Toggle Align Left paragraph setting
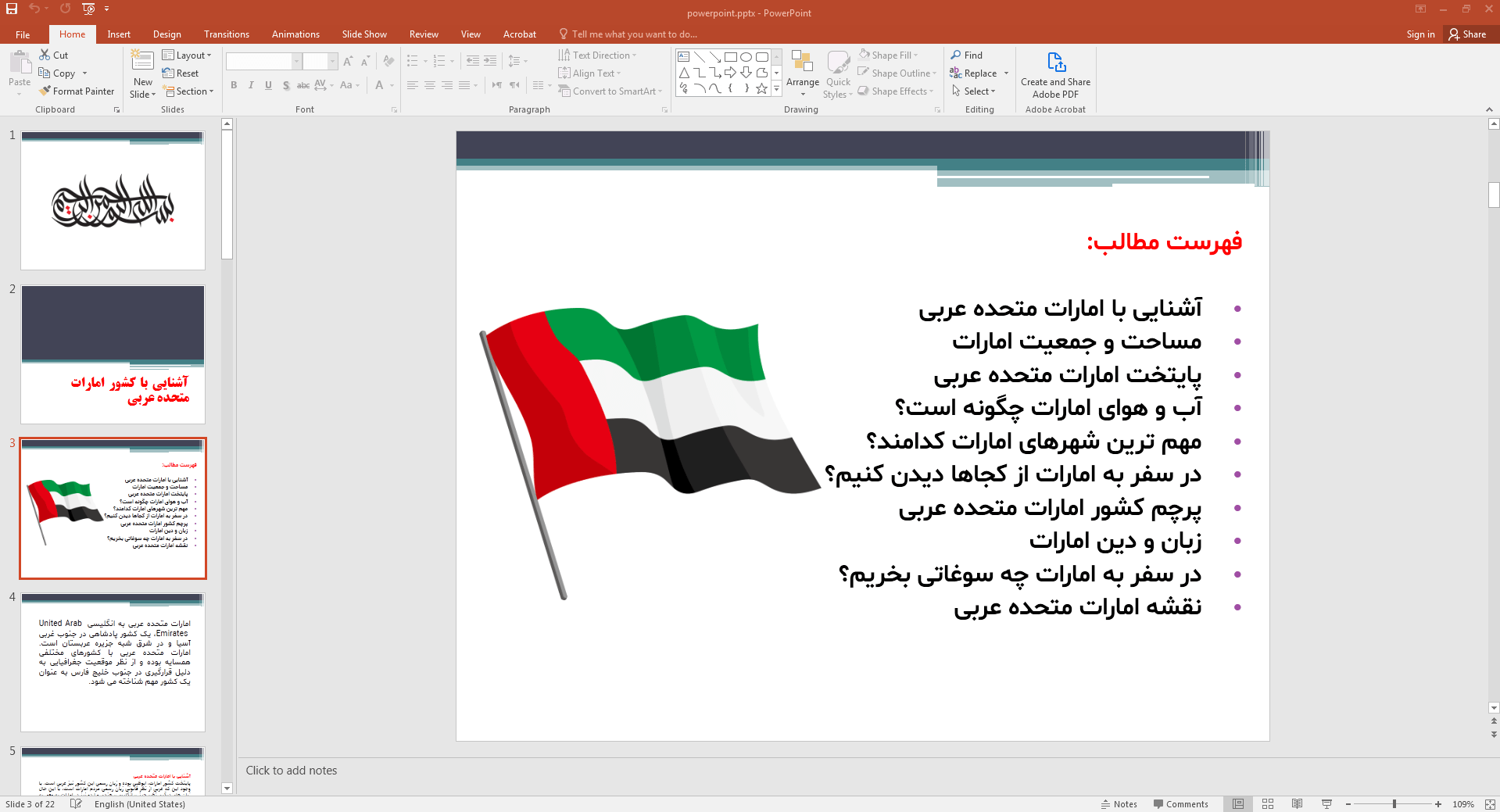Screen dimensions: 1500x812 (x=413, y=85)
